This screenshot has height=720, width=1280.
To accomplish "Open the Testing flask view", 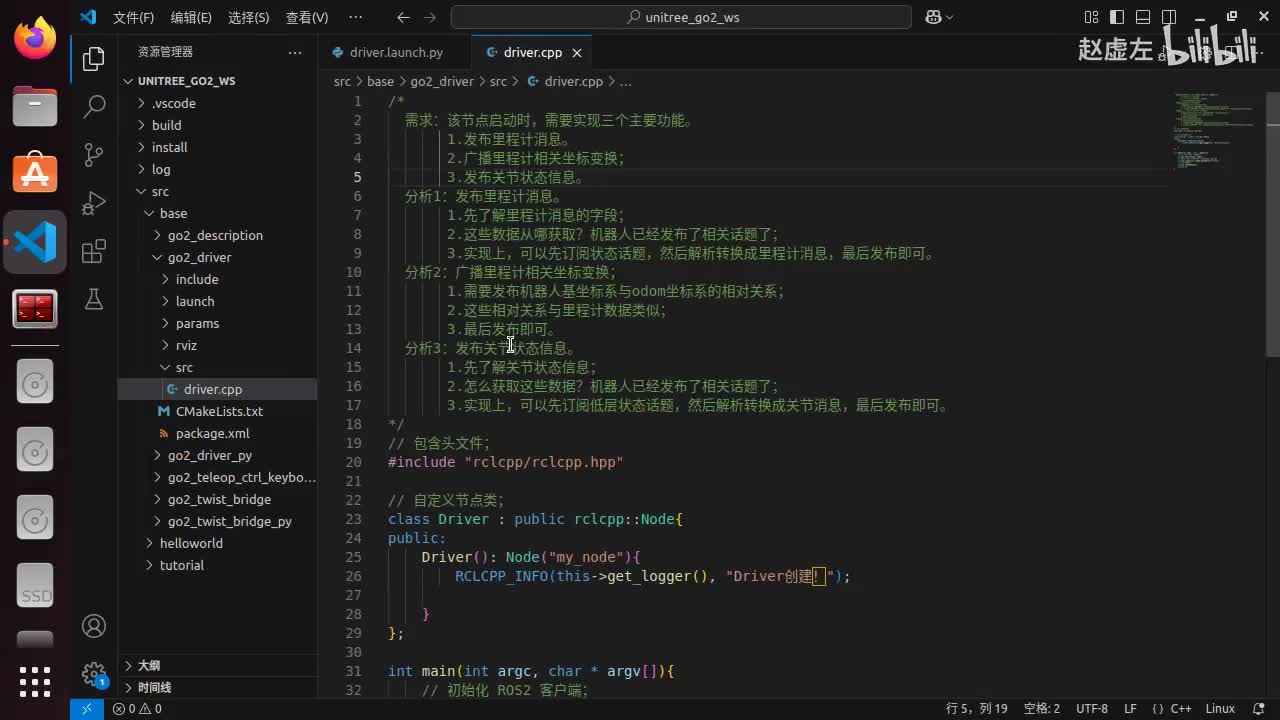I will coord(94,299).
